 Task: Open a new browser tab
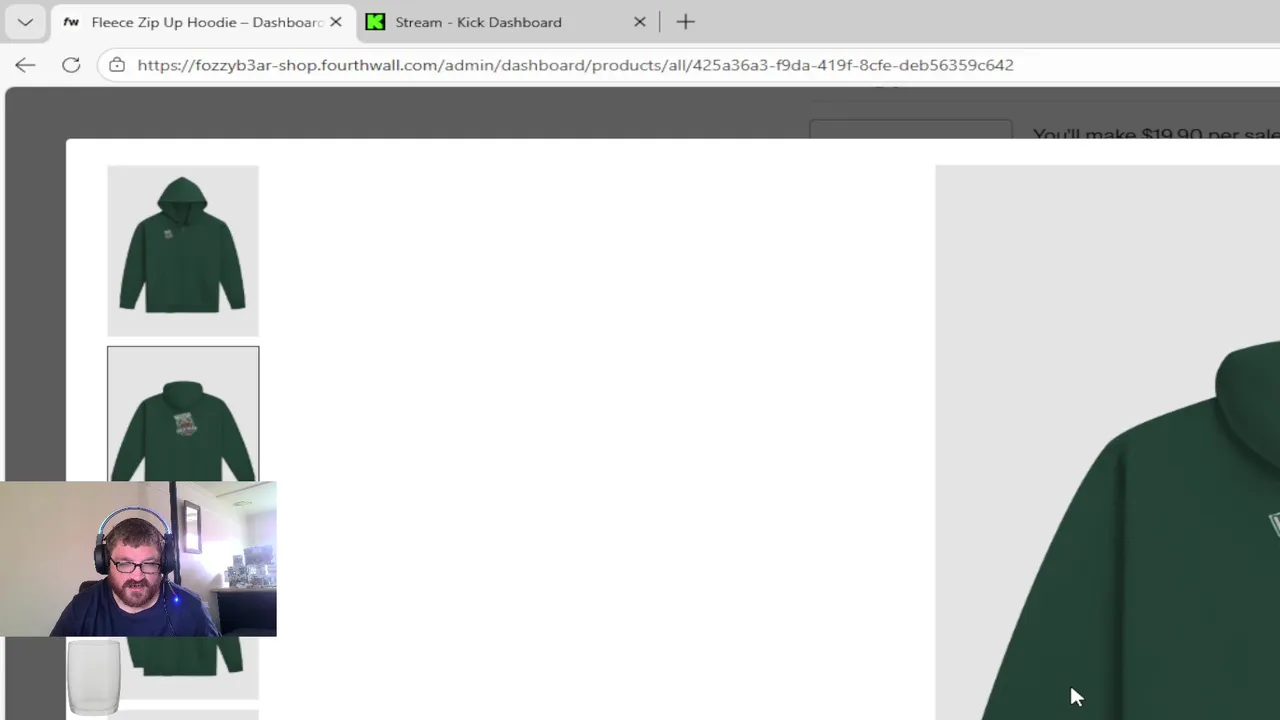point(685,22)
